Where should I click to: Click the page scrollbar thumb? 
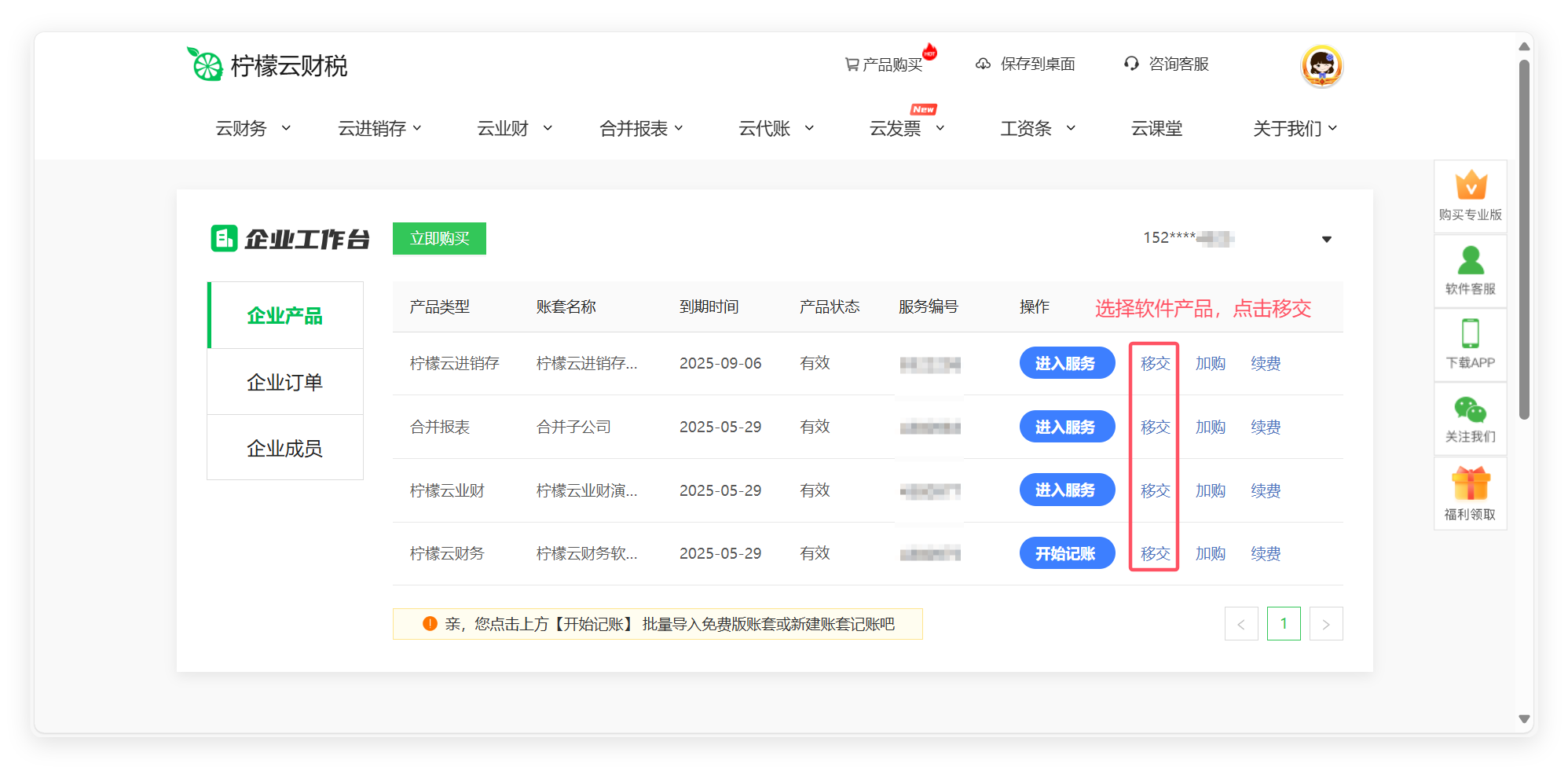(x=1524, y=236)
